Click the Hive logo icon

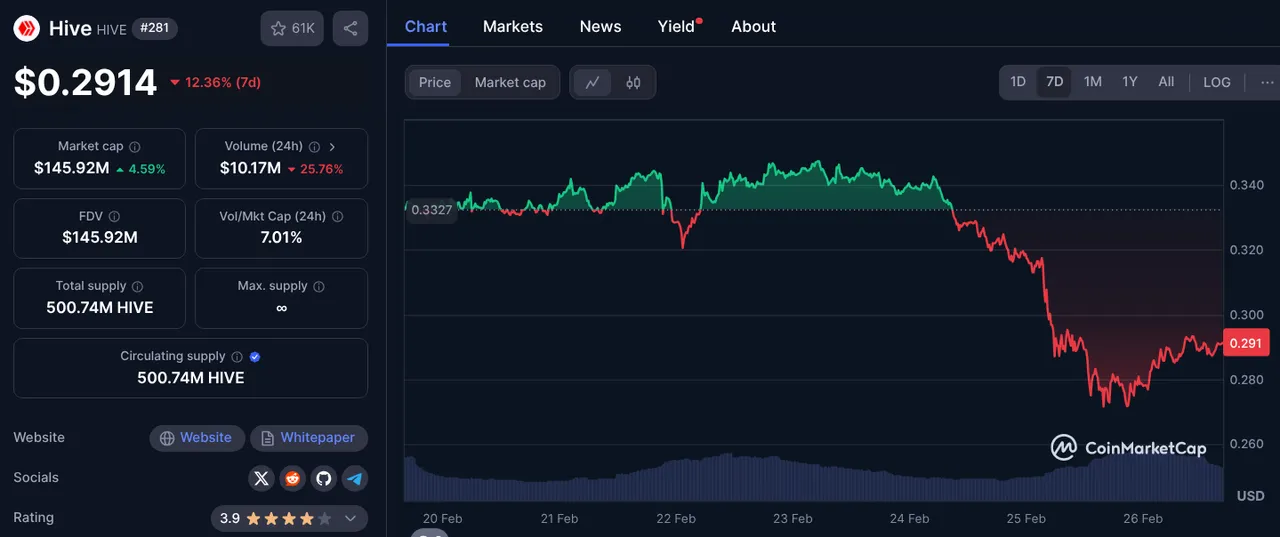pos(26,28)
